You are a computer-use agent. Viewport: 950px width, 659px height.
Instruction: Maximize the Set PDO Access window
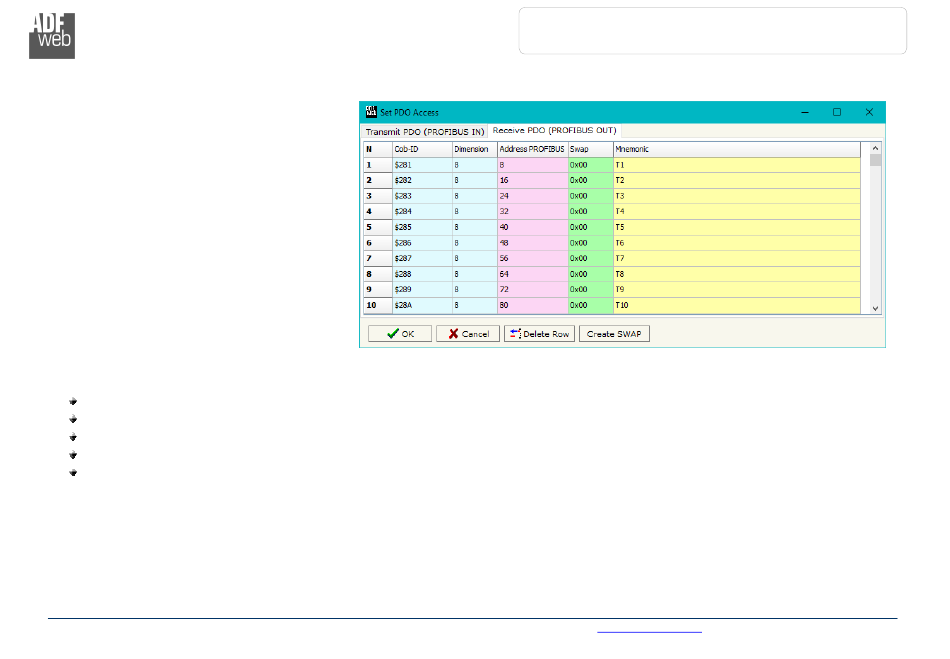point(837,112)
